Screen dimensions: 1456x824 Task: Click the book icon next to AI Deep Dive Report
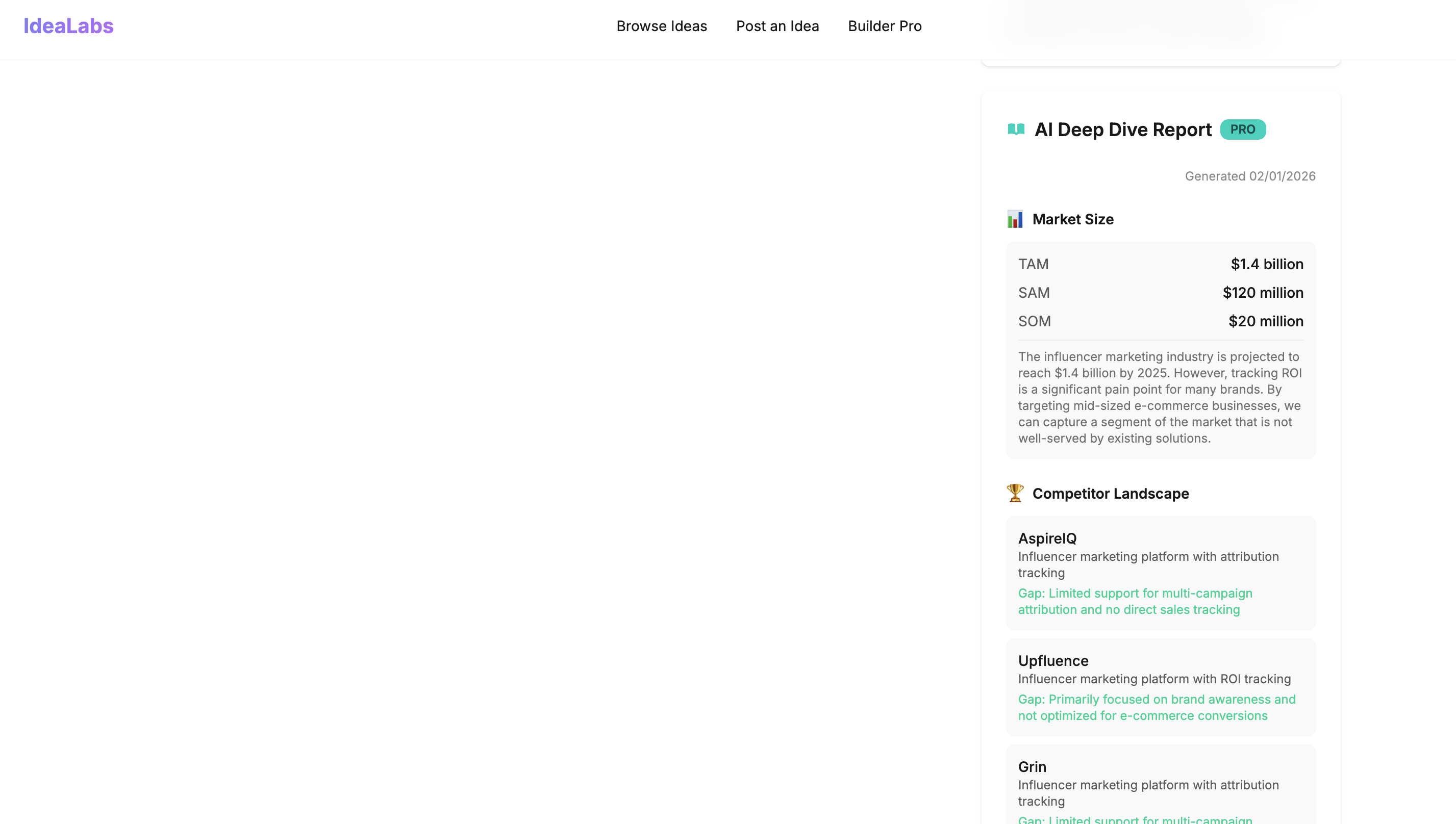[x=1016, y=129]
